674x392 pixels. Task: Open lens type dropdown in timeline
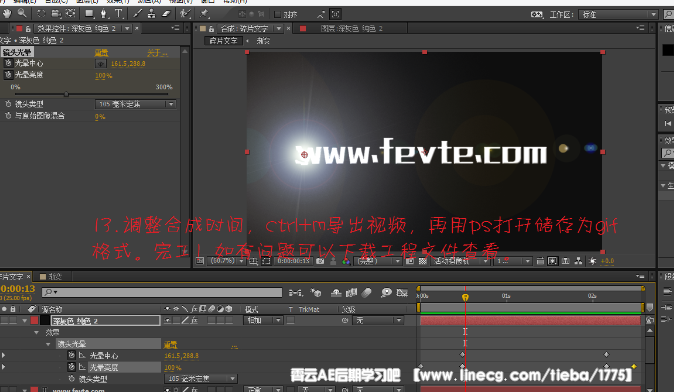point(200,379)
